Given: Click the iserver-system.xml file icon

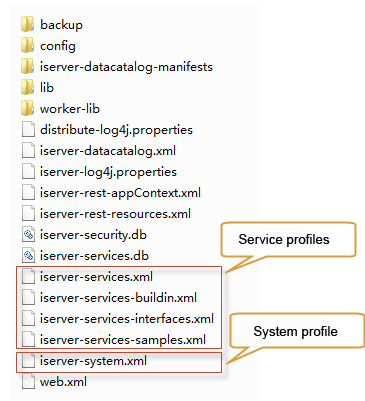Looking at the screenshot, I should (x=28, y=361).
